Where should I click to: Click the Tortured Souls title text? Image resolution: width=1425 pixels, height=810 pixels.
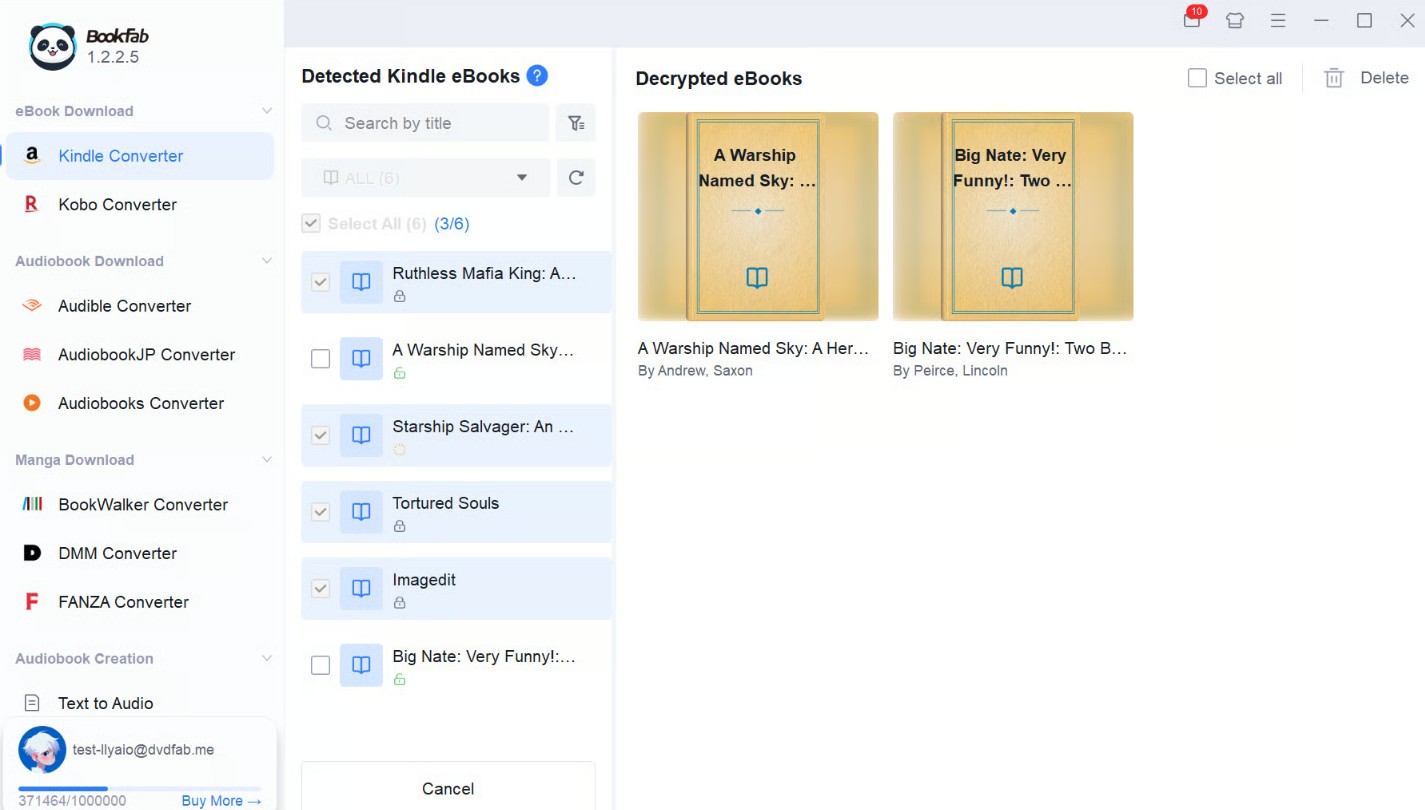pyautogui.click(x=445, y=503)
